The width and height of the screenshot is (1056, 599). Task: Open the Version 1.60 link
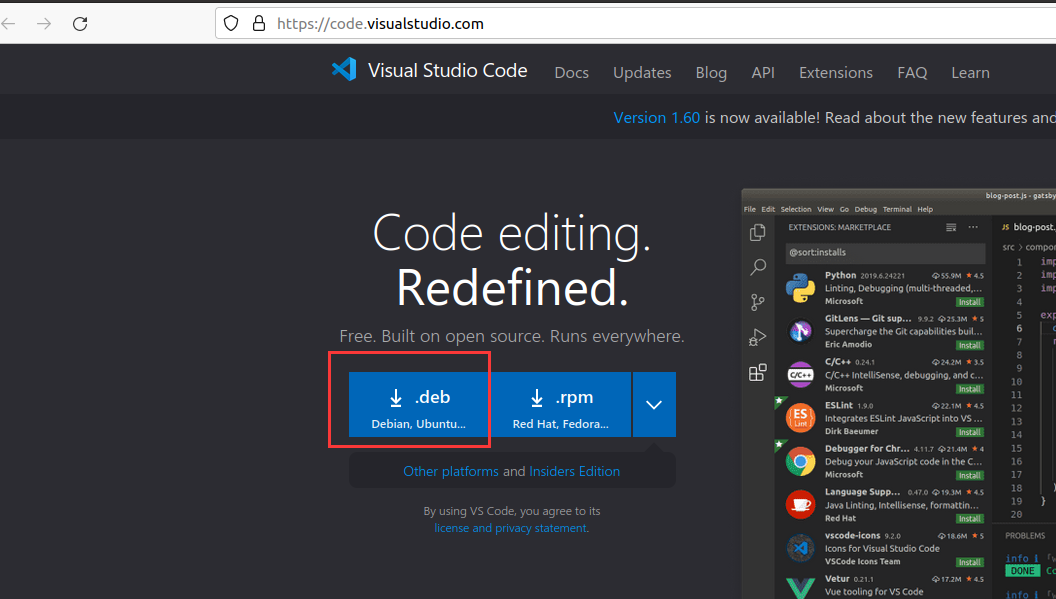point(657,118)
